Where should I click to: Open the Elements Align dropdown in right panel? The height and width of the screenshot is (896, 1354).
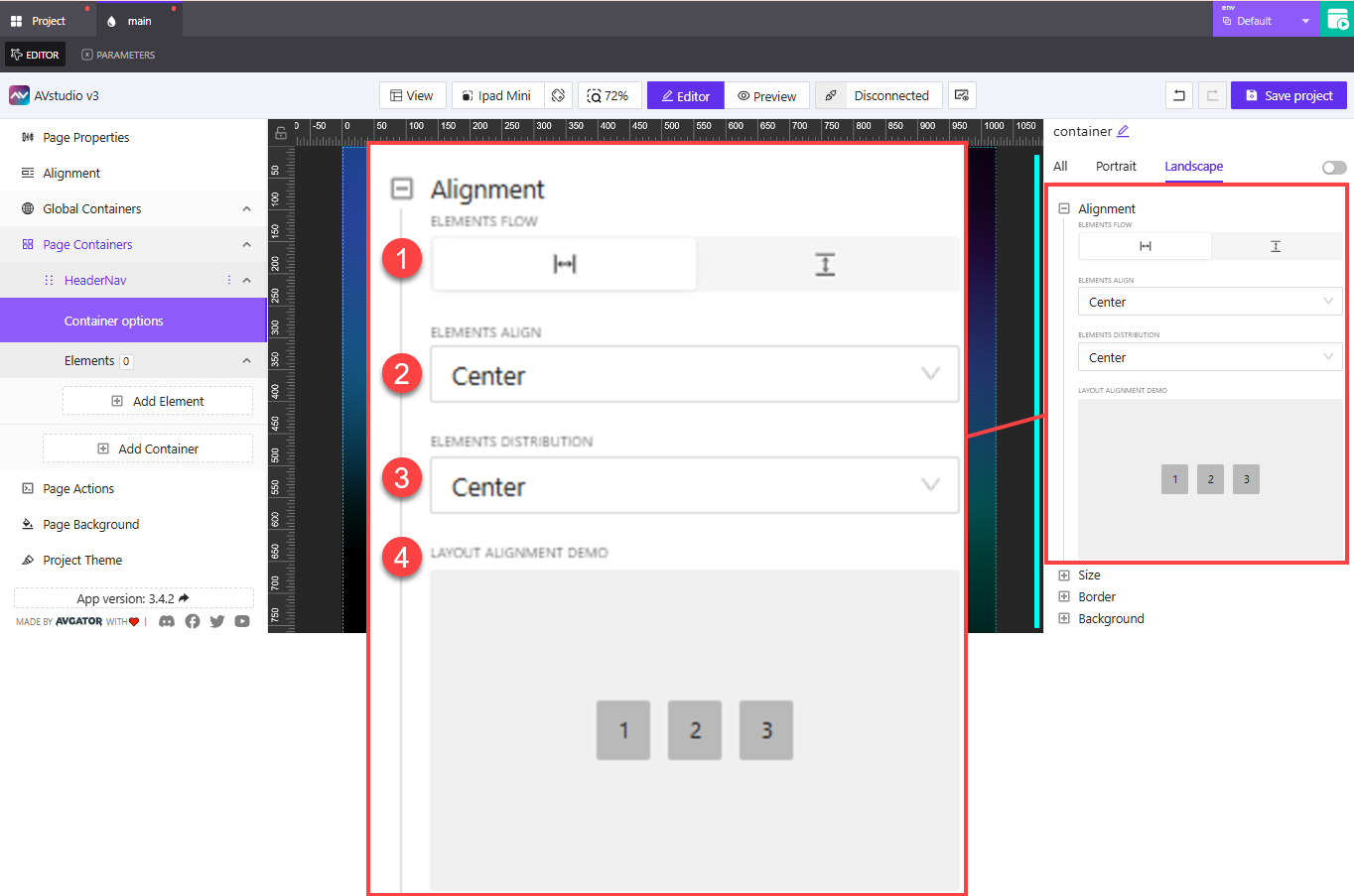pyautogui.click(x=1209, y=302)
